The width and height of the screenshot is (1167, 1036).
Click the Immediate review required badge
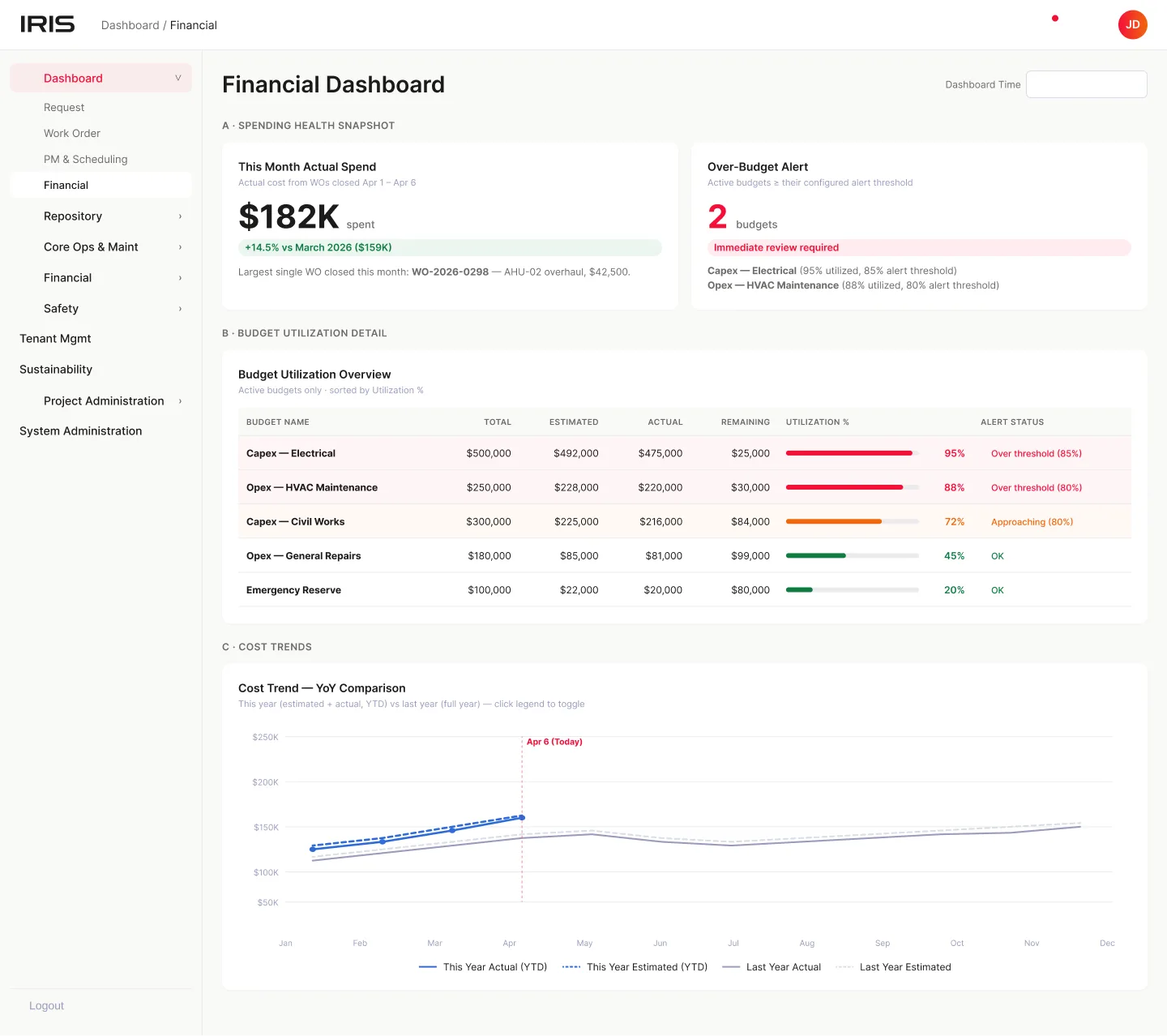pos(919,247)
